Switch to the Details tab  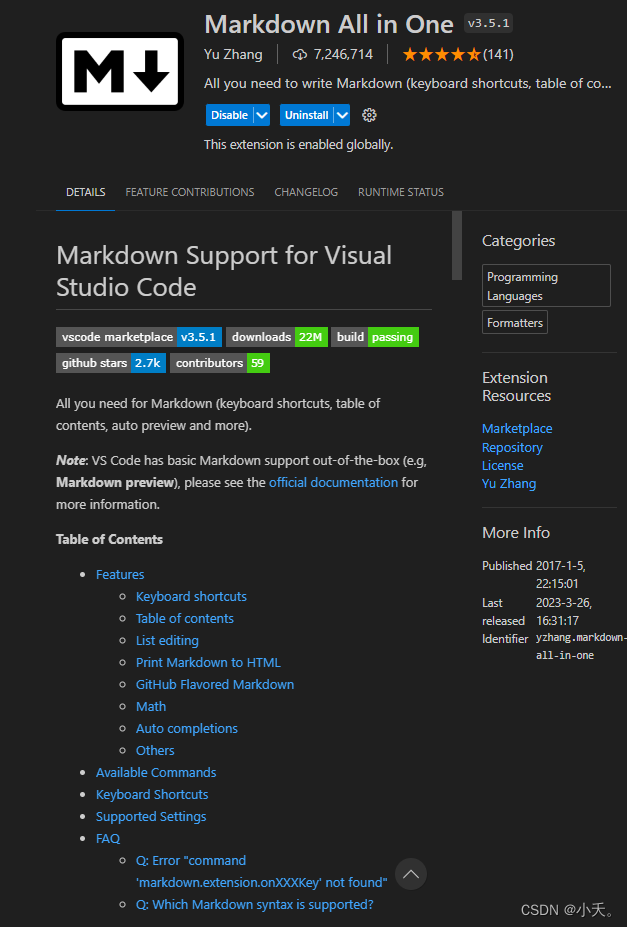click(86, 192)
